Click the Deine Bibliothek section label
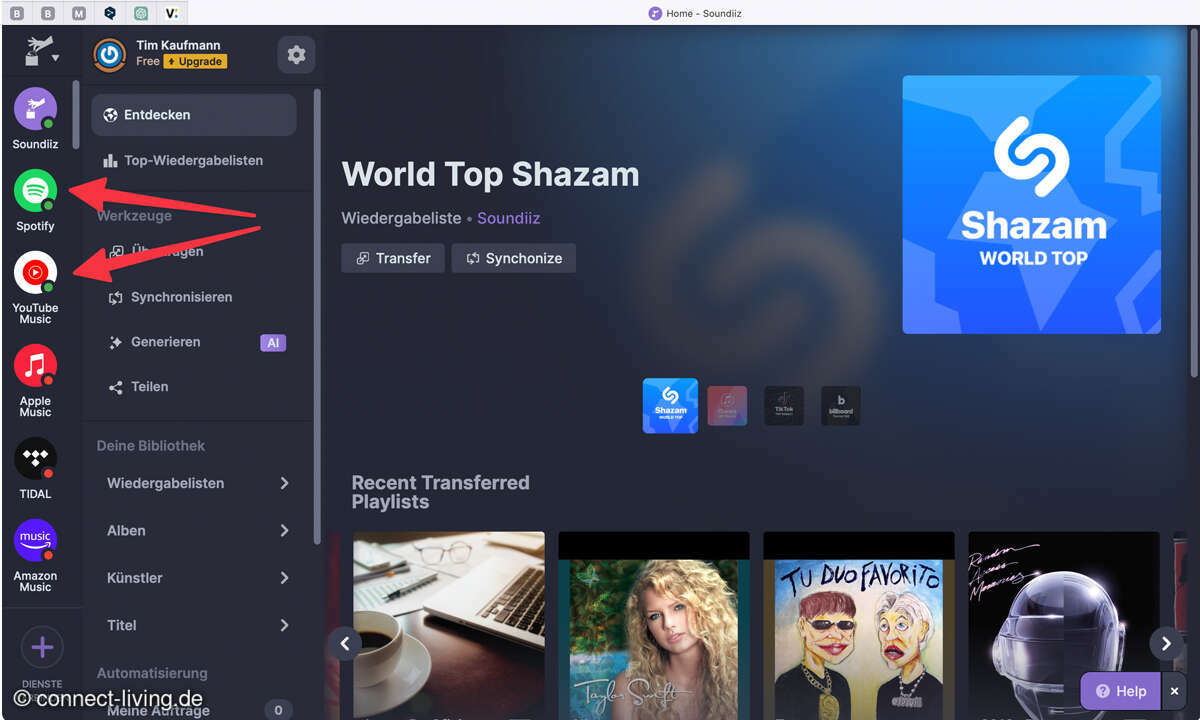The width and height of the screenshot is (1200, 720). point(151,446)
